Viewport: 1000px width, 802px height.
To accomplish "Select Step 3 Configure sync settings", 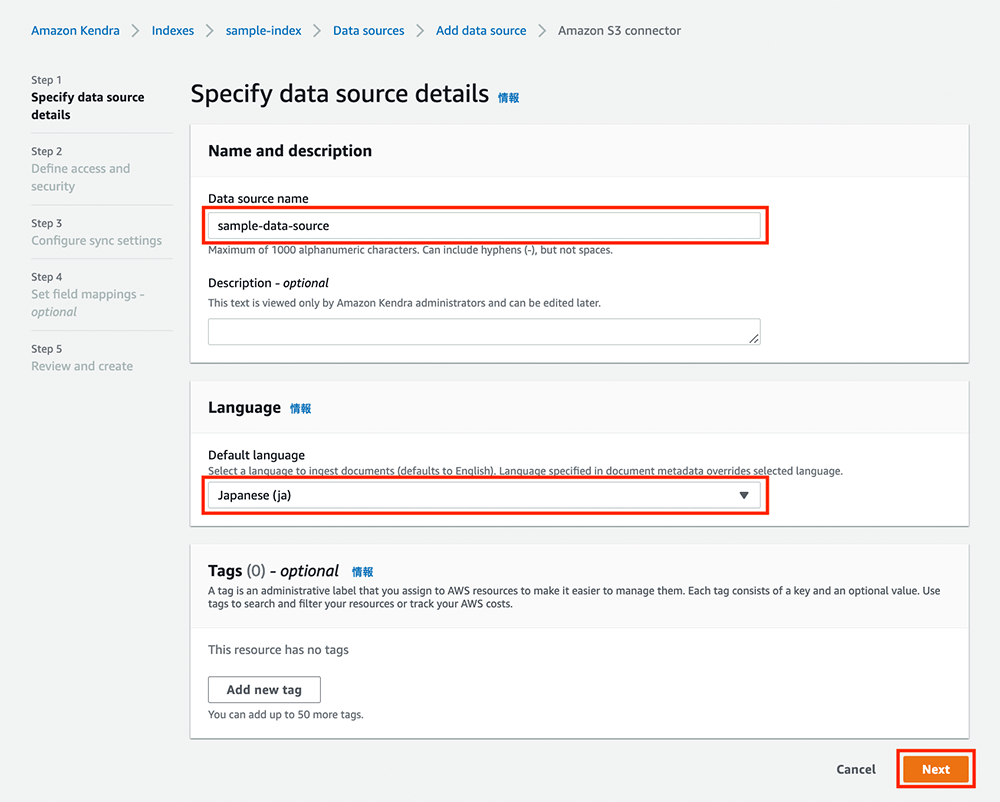I will coord(96,240).
